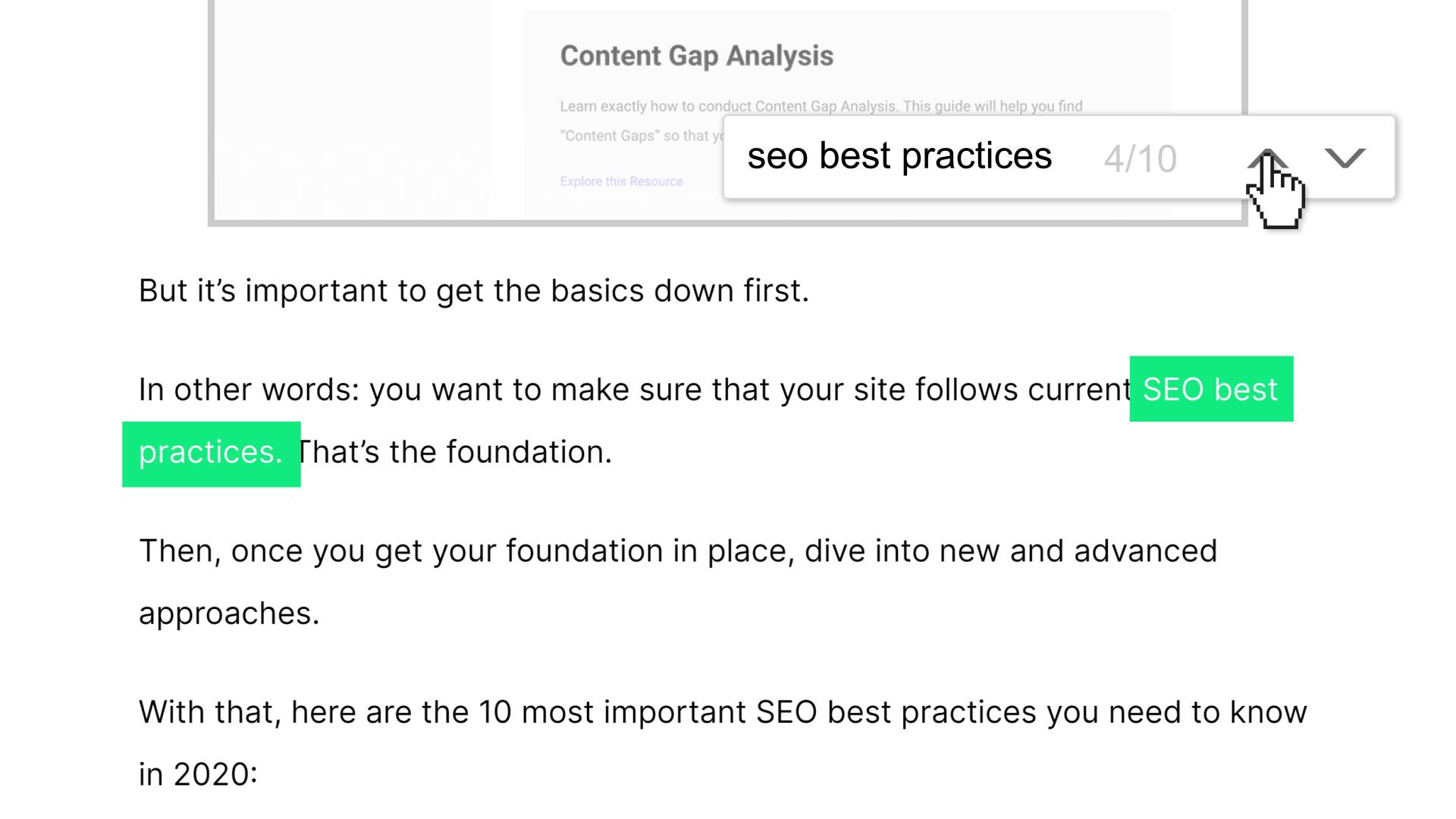Click the Then, once you get your foundation line
Image resolution: width=1456 pixels, height=819 pixels.
point(678,552)
